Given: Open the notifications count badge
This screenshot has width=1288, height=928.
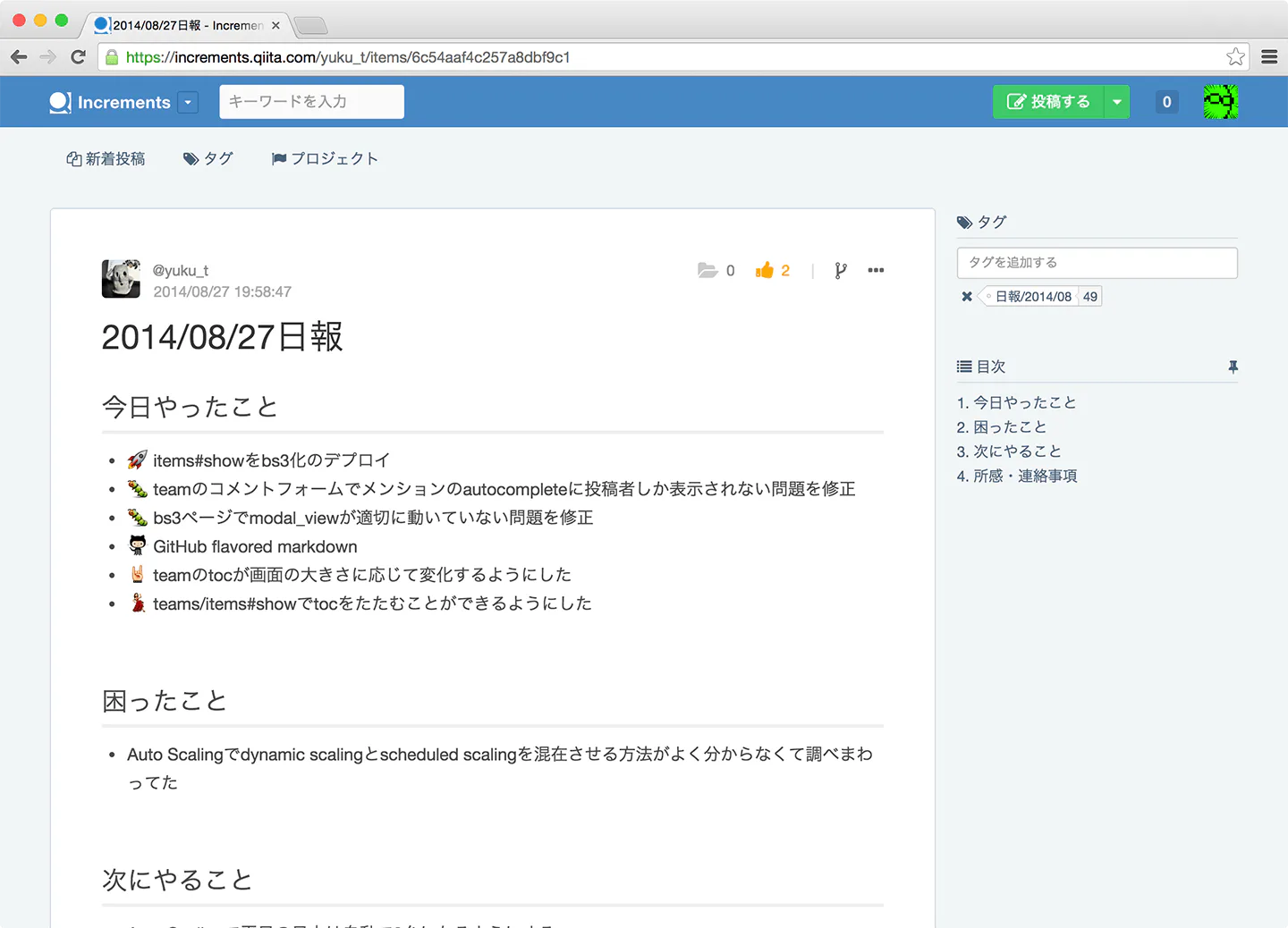Looking at the screenshot, I should click(x=1166, y=102).
